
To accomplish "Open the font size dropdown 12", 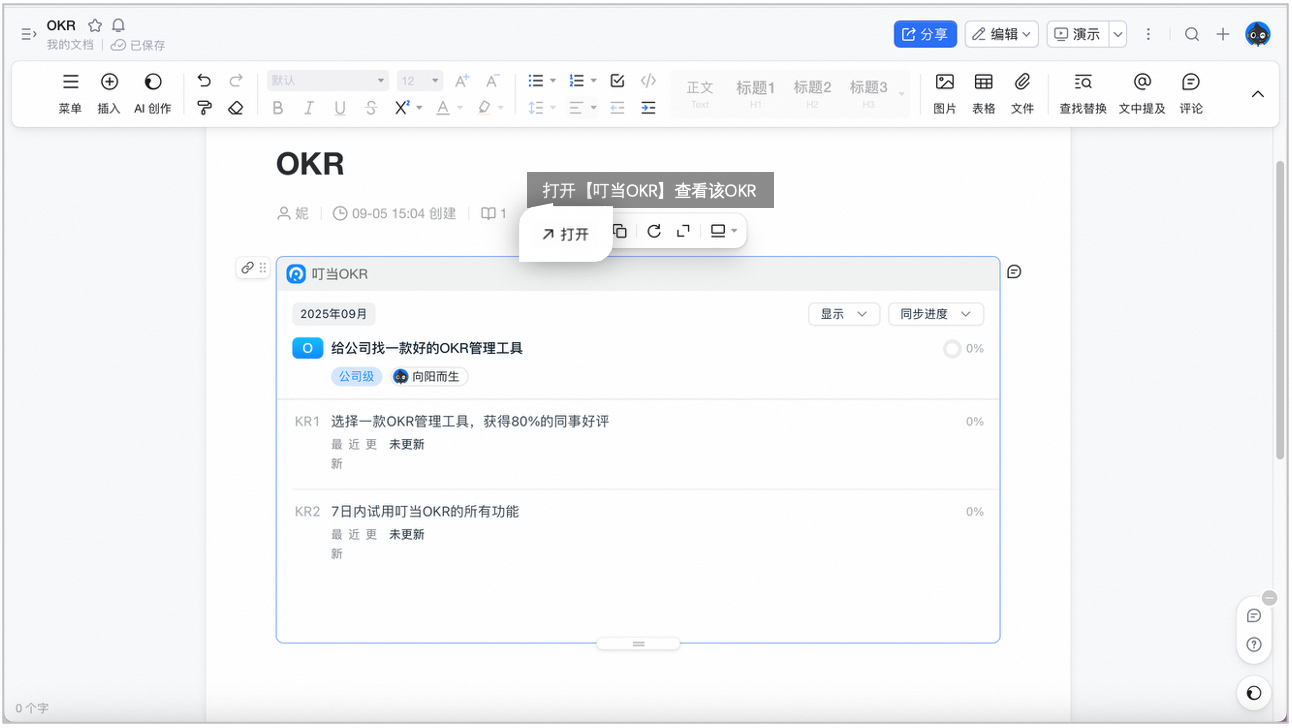I will tap(420, 81).
